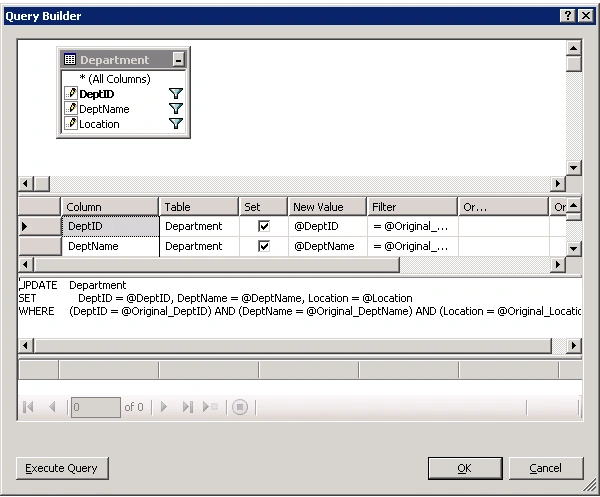Click the Filter cell of the DeptName row
Viewport: 600px width, 497px height.
click(x=412, y=246)
